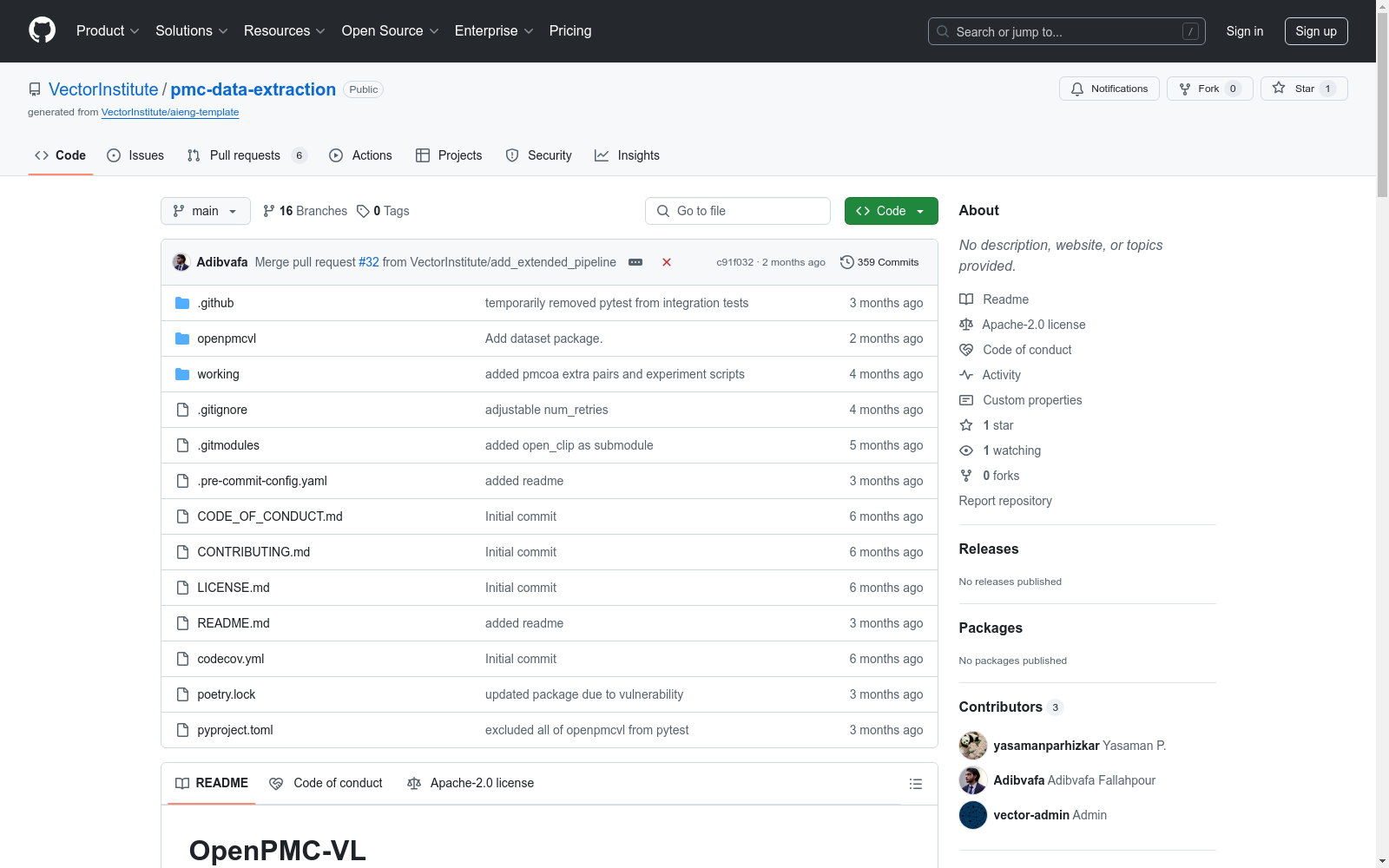Screen dimensions: 1389x868
Task: Open the GitHub homepage logo
Action: [x=42, y=30]
